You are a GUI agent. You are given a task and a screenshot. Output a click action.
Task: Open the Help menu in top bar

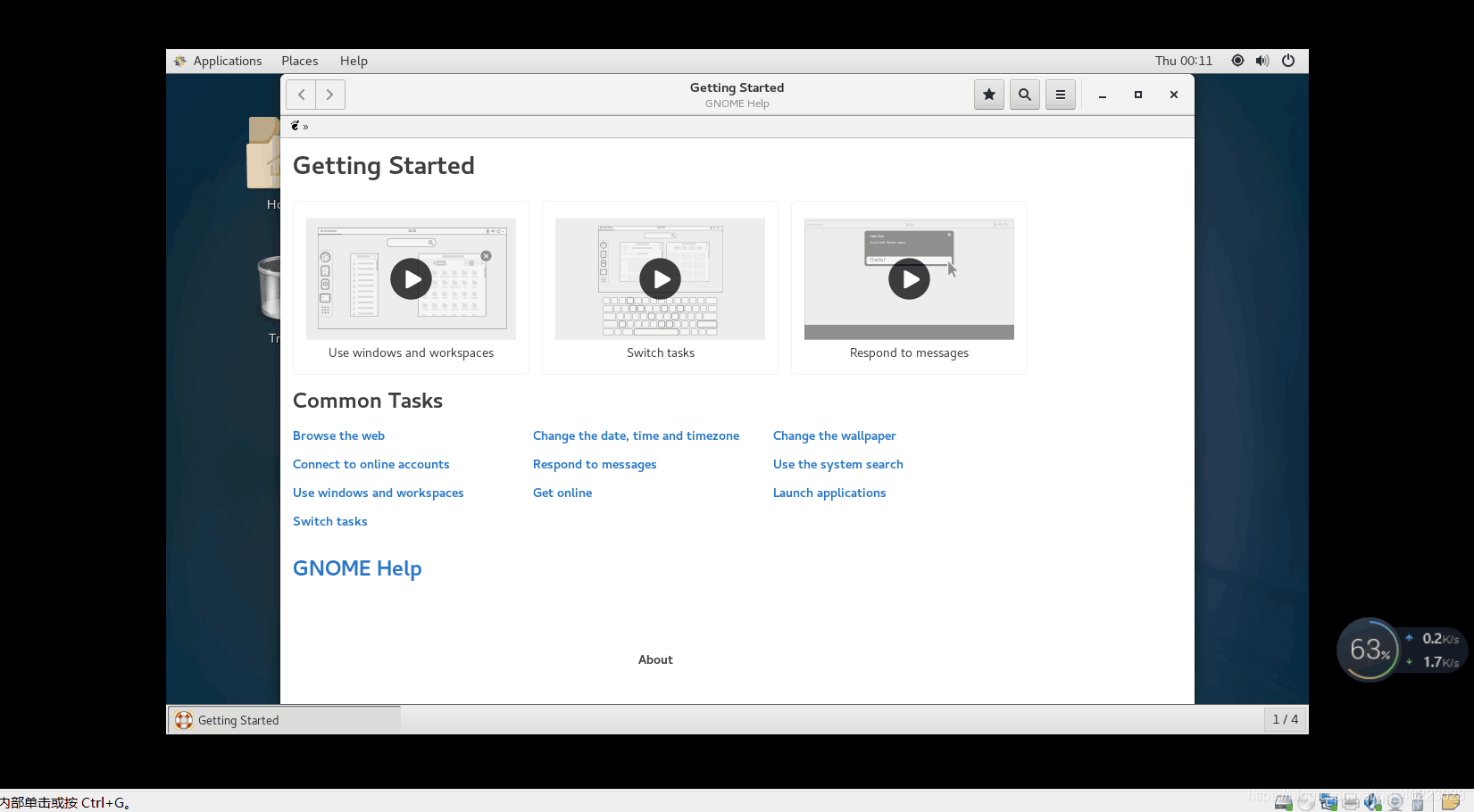coord(354,61)
